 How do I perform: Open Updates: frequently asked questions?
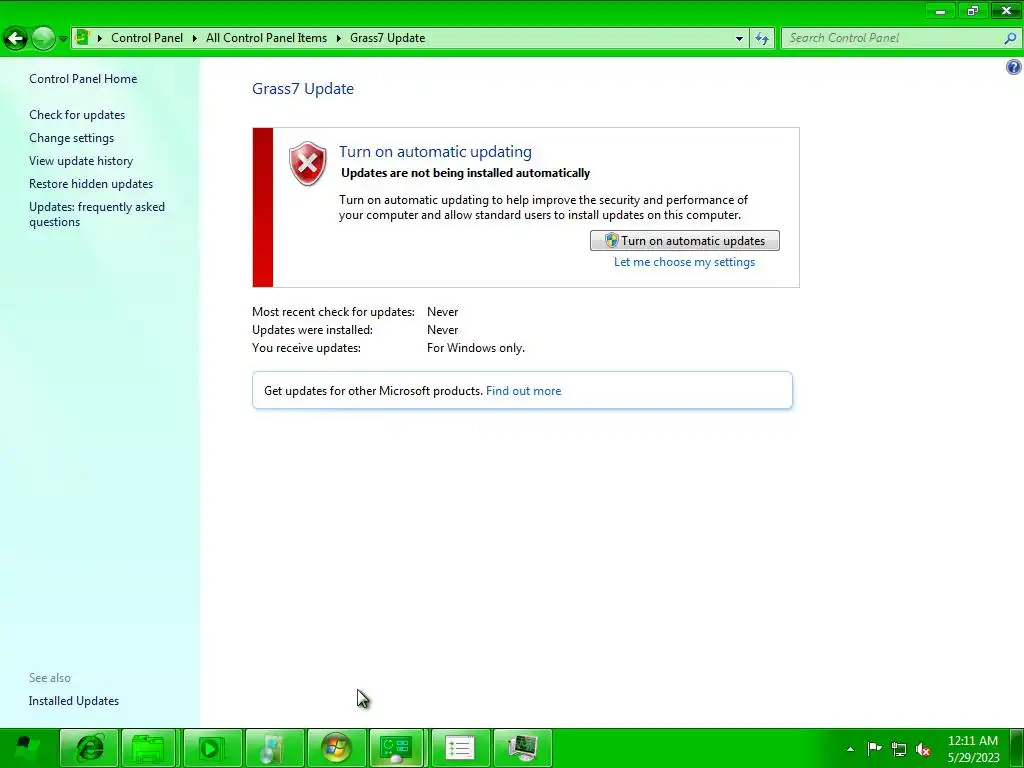tap(97, 214)
